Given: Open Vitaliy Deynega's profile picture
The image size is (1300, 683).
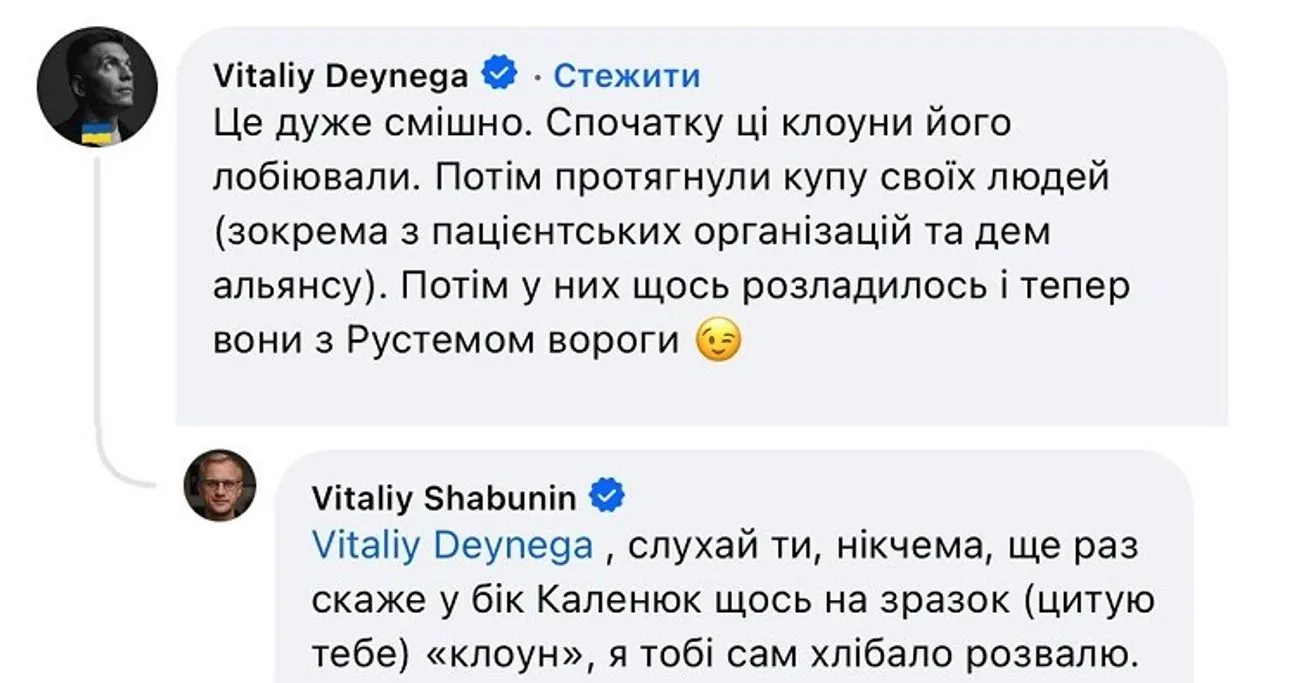Looking at the screenshot, I should click(x=97, y=86).
